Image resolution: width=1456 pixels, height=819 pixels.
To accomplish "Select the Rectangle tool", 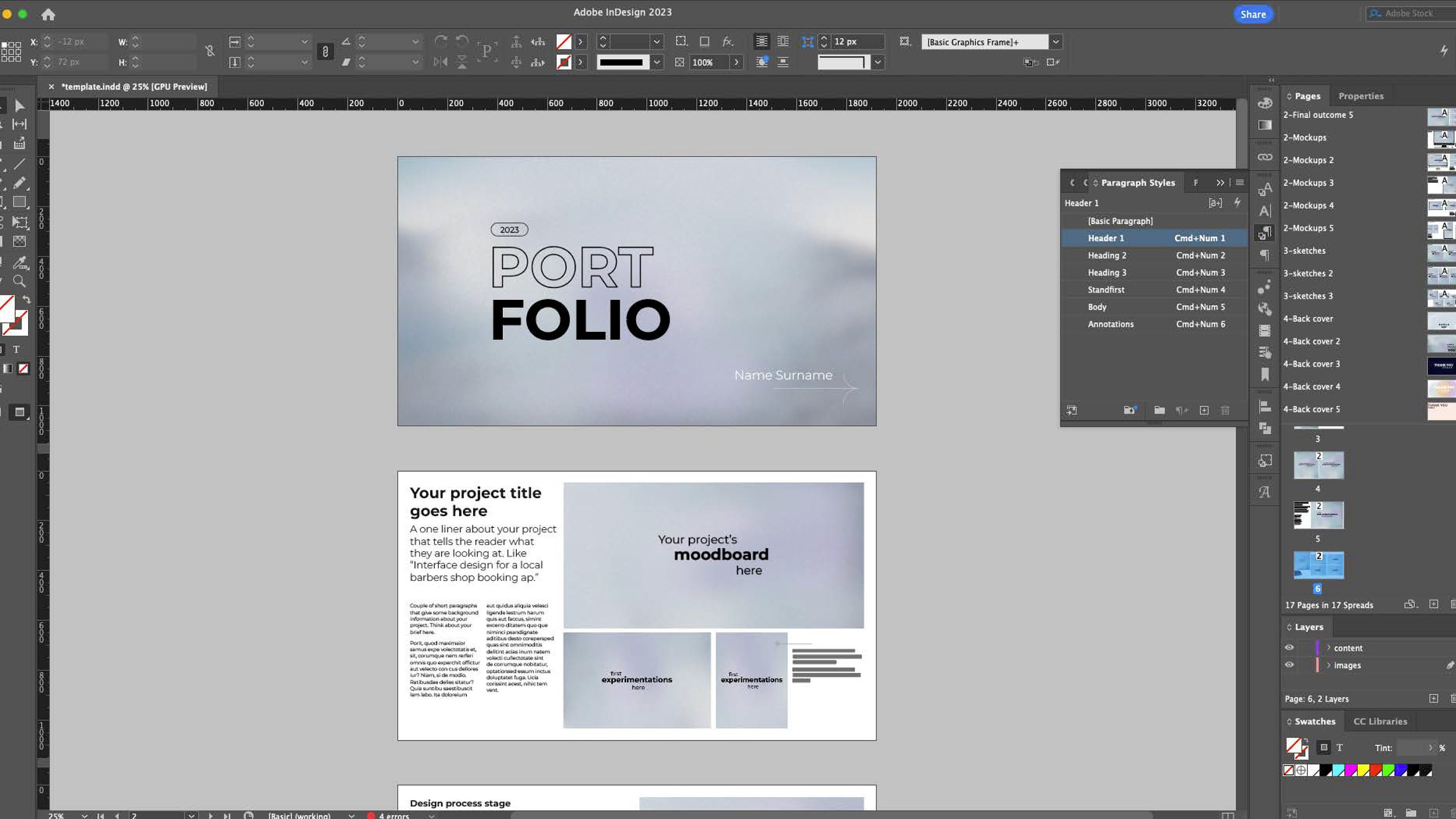I will [20, 202].
